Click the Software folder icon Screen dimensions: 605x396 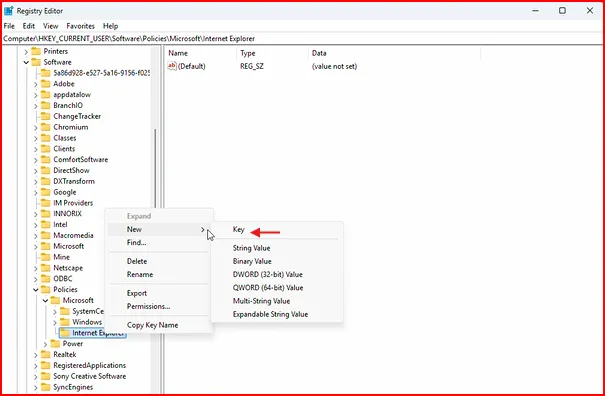pos(36,62)
